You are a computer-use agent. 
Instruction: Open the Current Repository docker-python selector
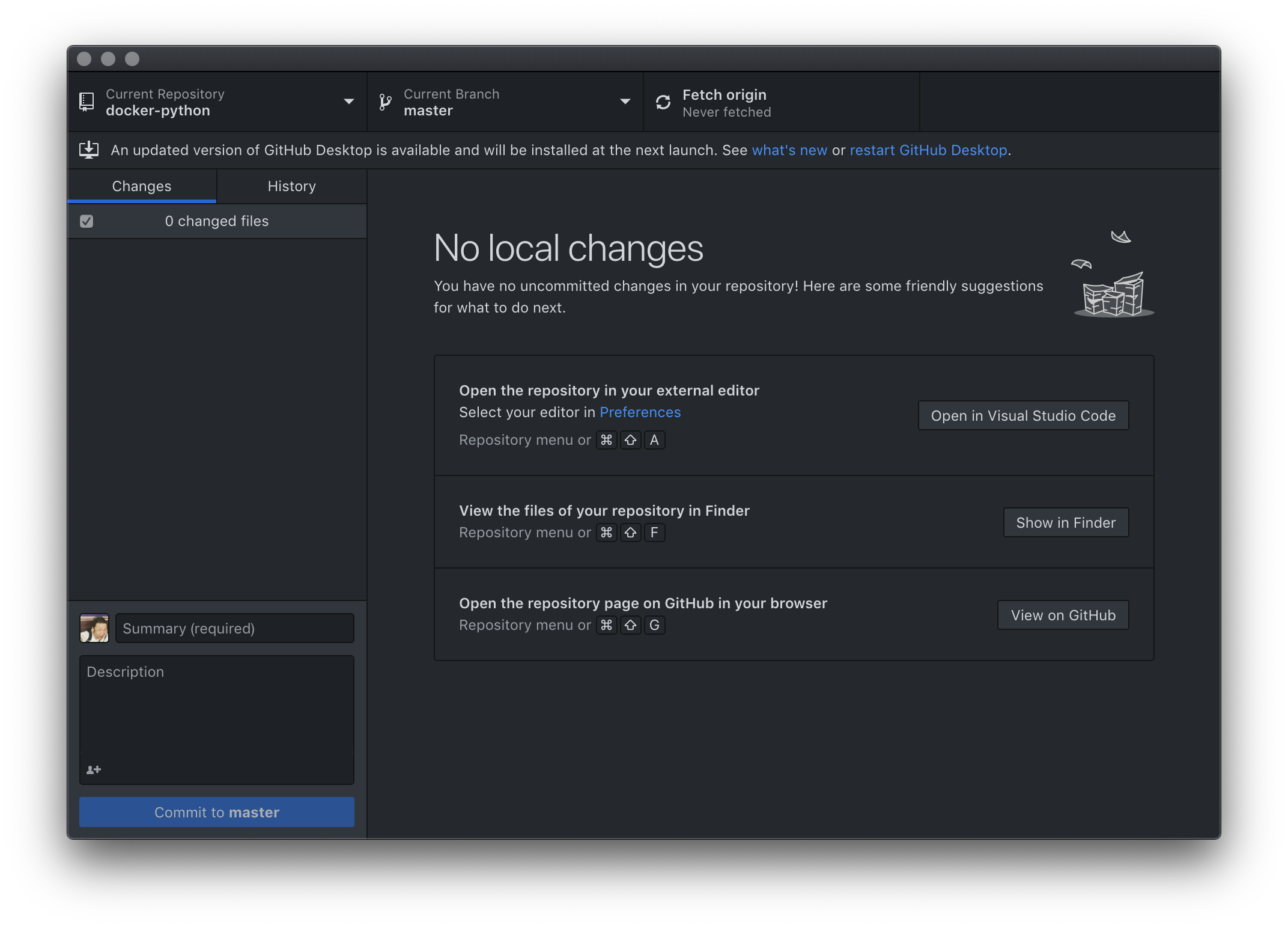click(x=217, y=102)
